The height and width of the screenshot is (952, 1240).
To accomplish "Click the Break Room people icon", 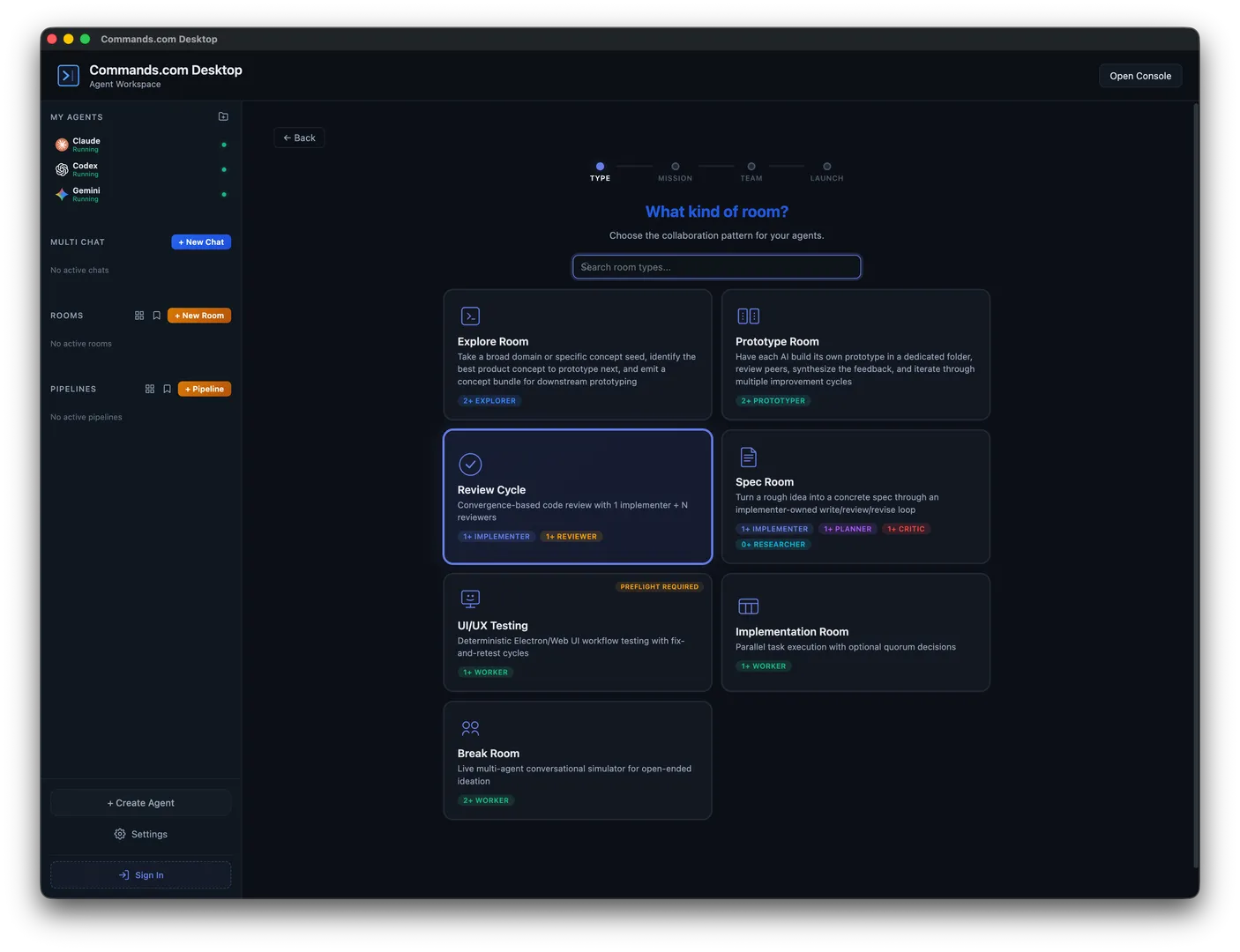I will pos(470,728).
